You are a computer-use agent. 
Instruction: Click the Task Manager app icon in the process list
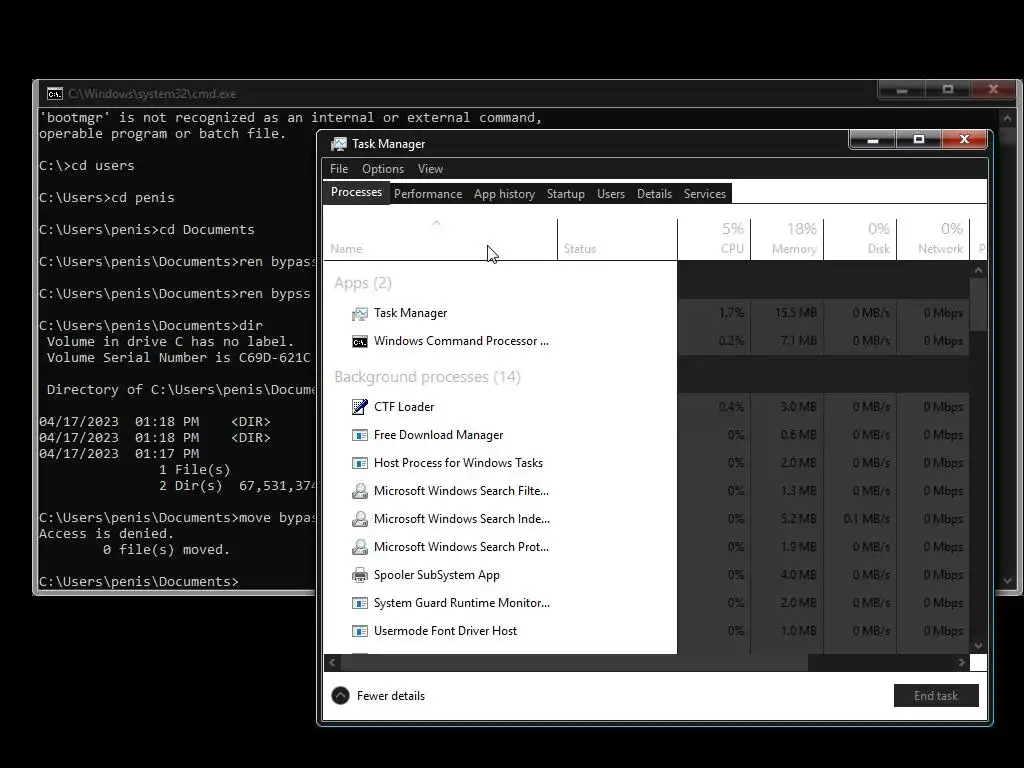(359, 313)
